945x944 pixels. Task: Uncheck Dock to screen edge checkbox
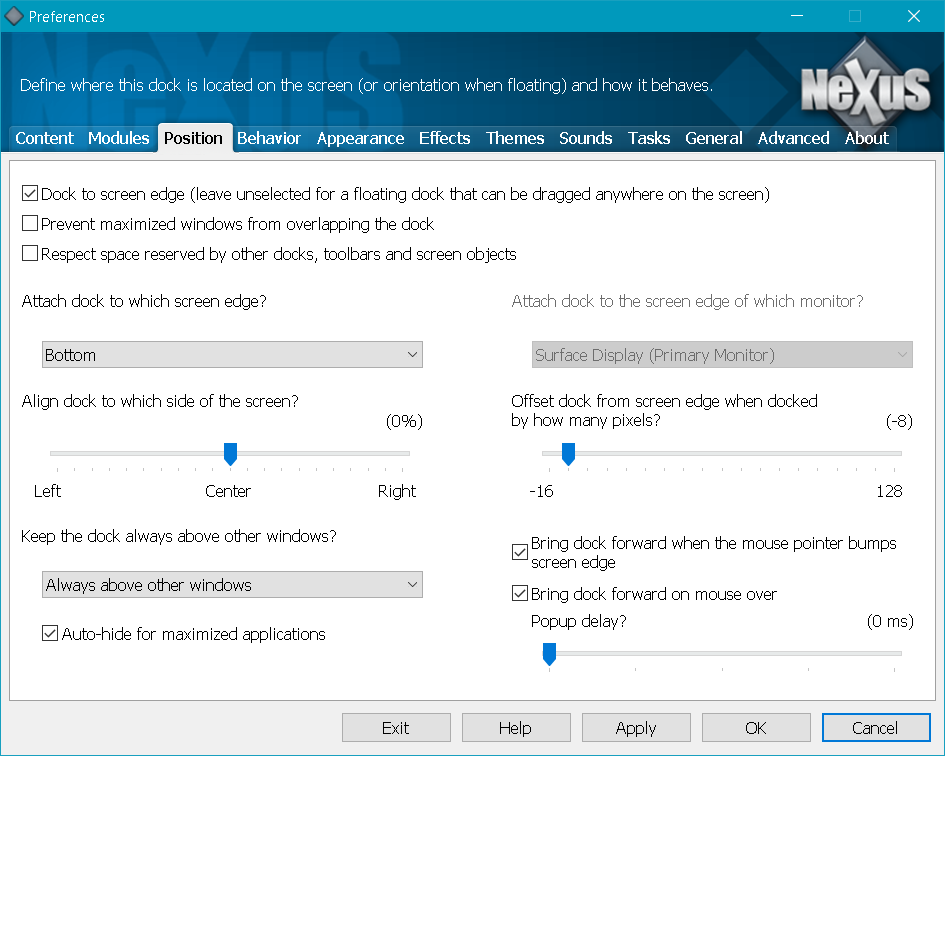(30, 194)
